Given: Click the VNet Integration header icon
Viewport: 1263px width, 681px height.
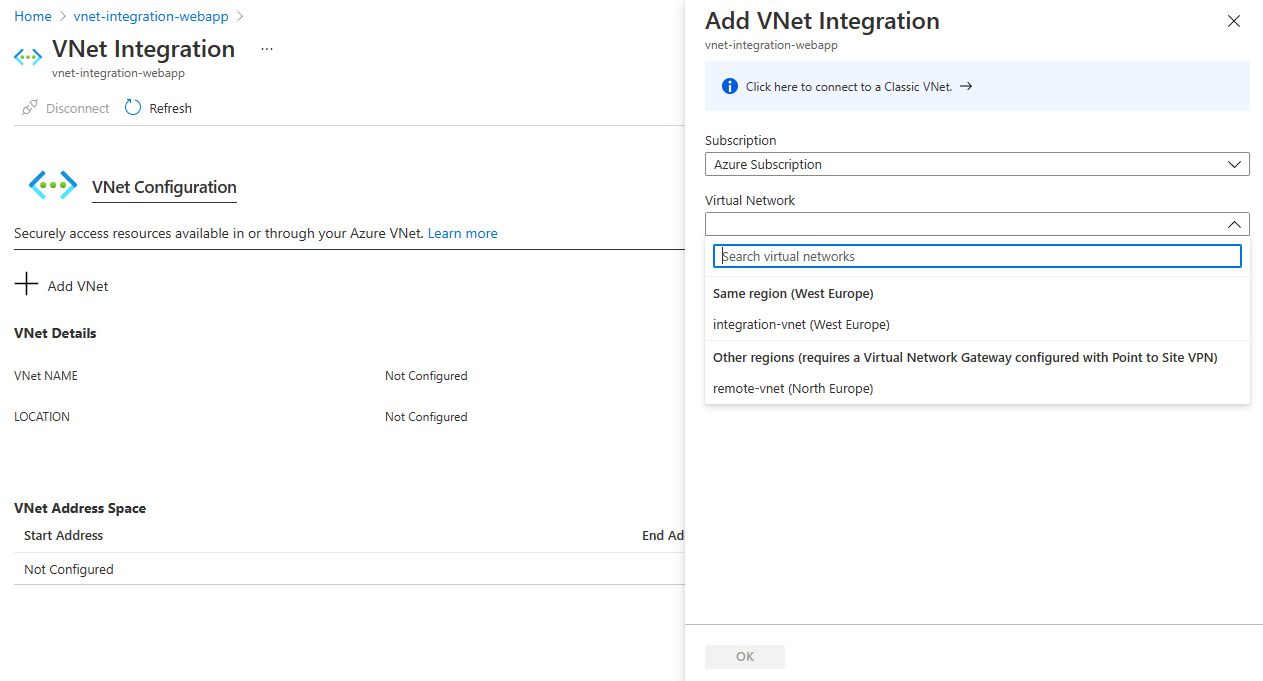Looking at the screenshot, I should pyautogui.click(x=28, y=56).
